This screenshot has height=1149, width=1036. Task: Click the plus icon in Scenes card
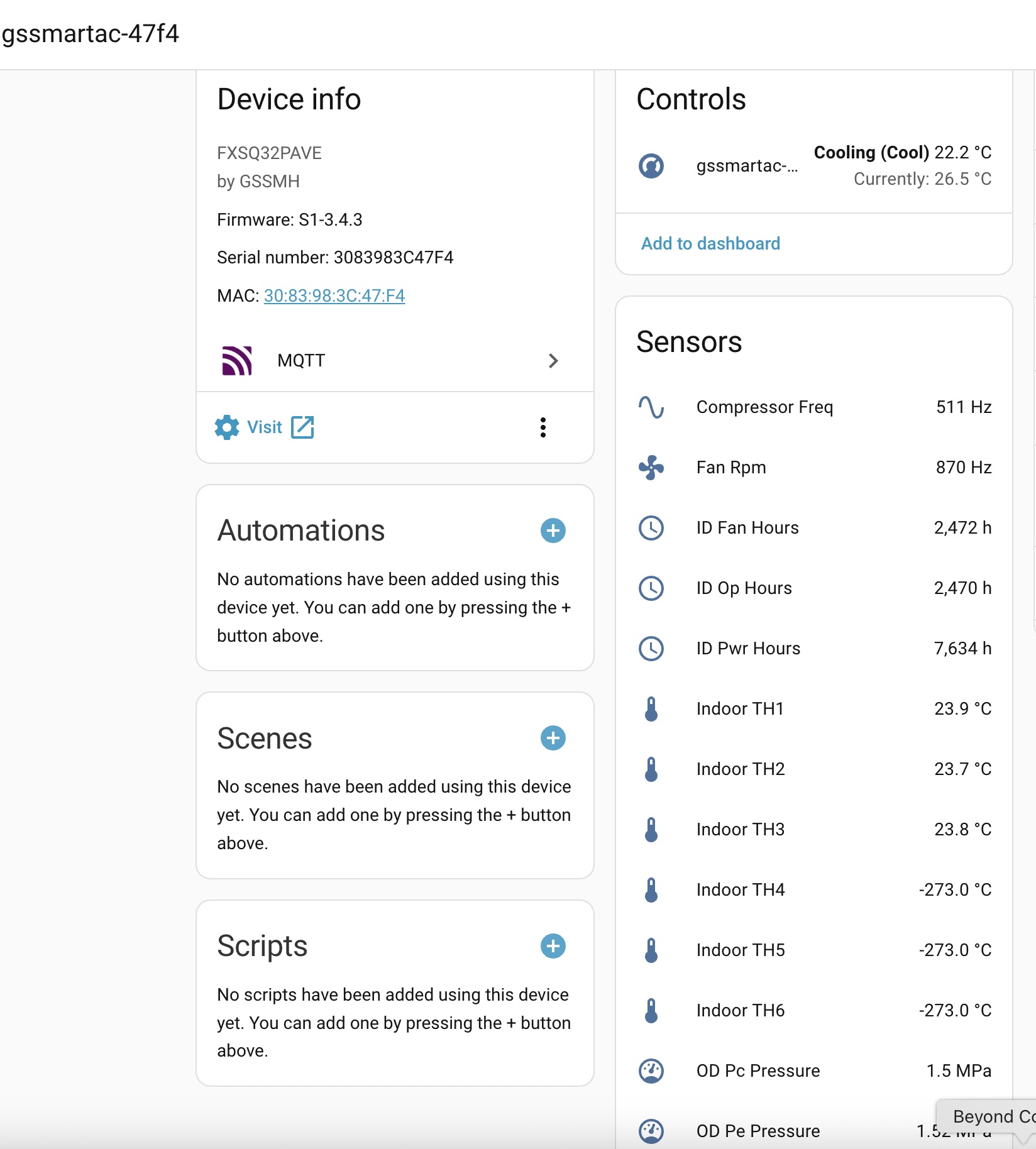coord(553,738)
